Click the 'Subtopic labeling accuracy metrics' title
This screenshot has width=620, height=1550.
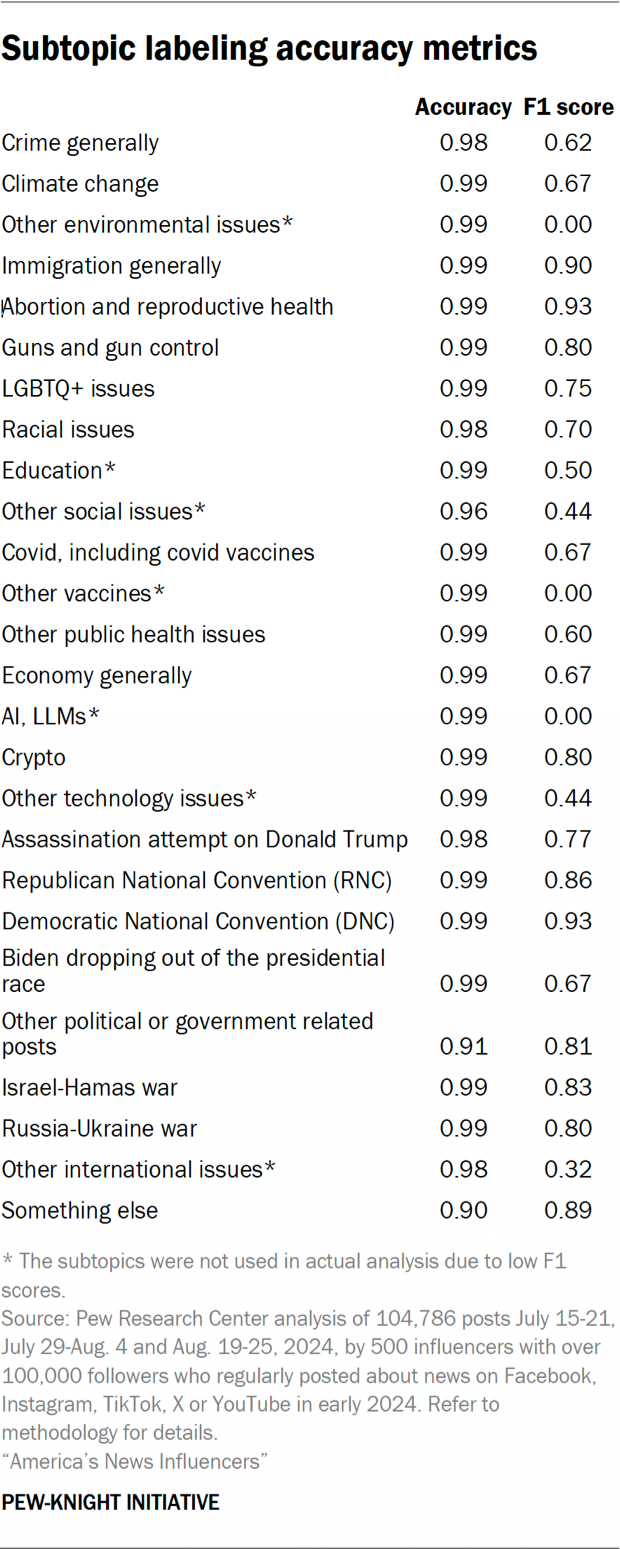270,48
